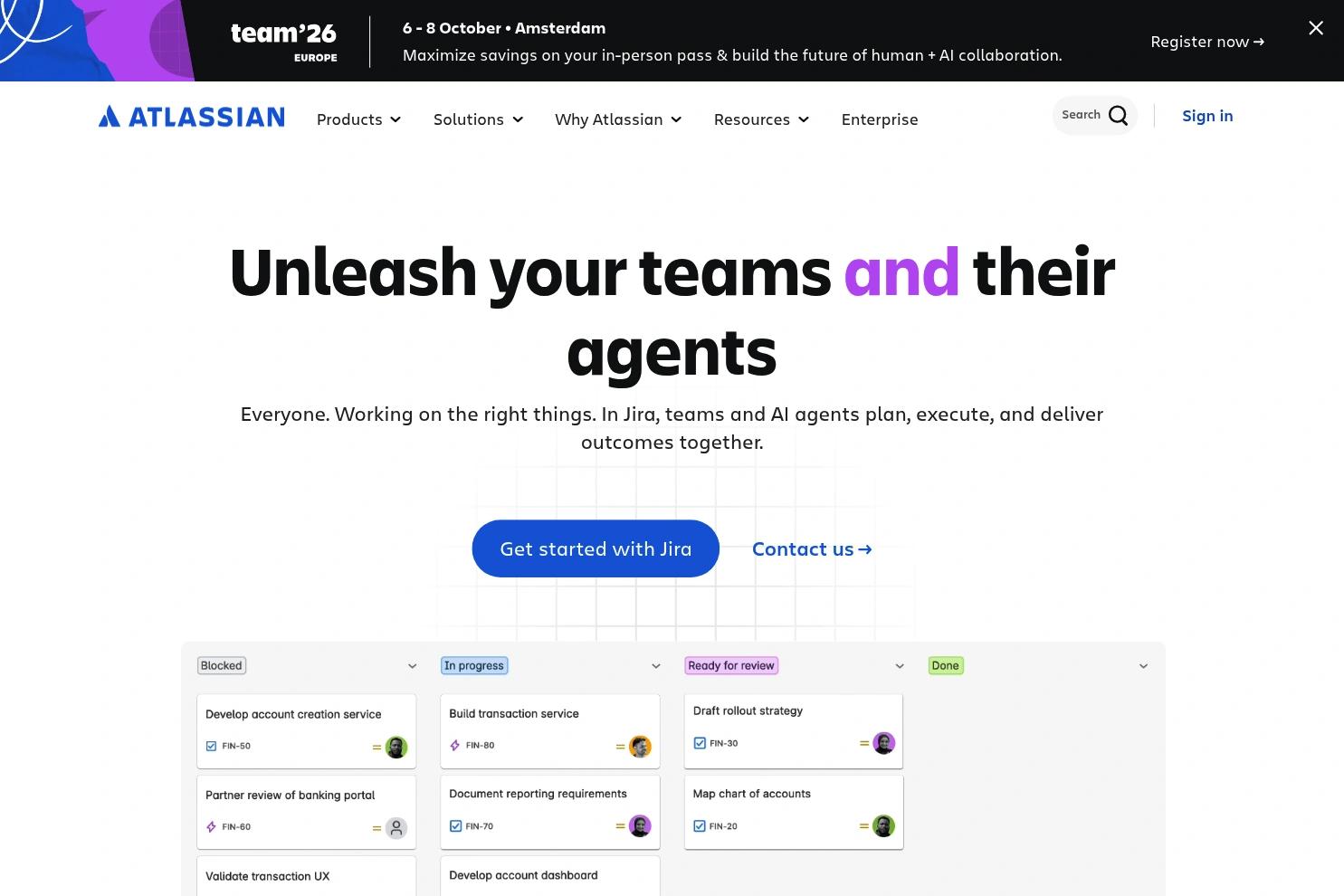Viewport: 1344px width, 896px height.
Task: Expand the Products menu
Action: [358, 119]
